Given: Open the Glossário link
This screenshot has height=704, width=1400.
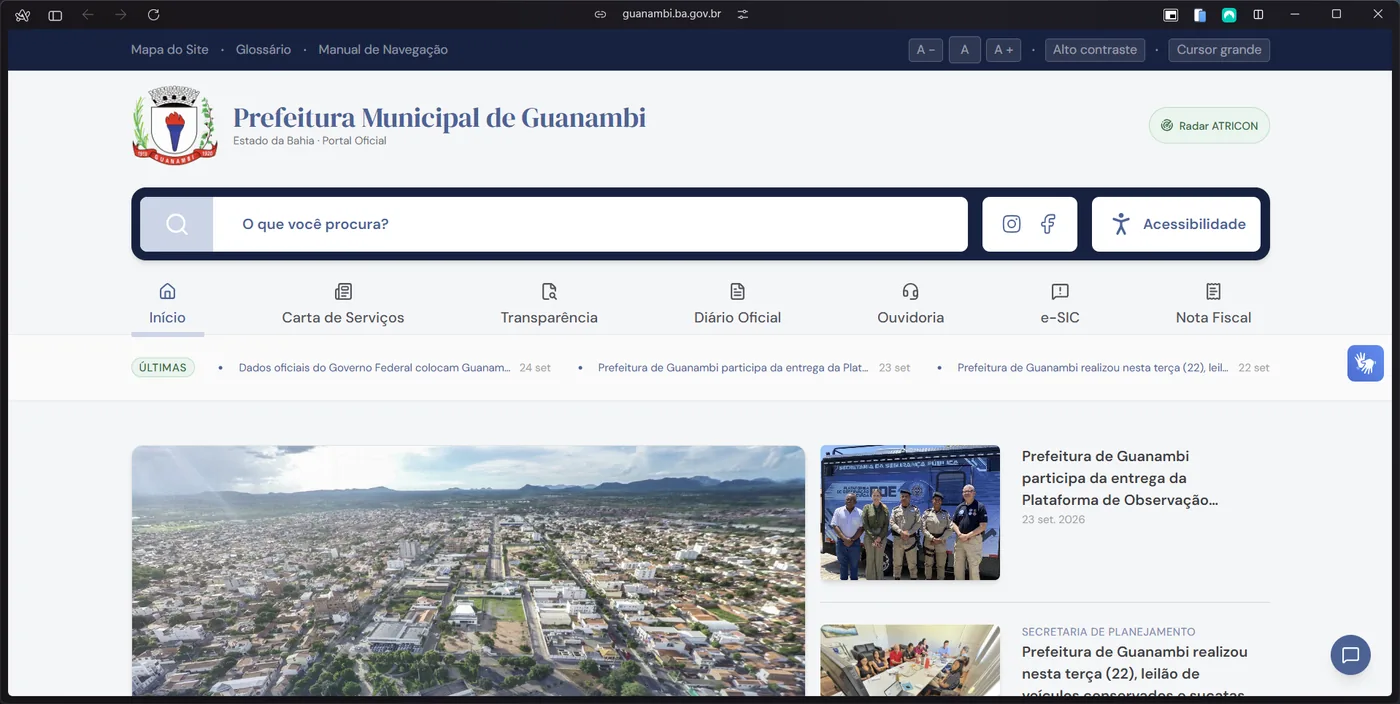Looking at the screenshot, I should (263, 50).
